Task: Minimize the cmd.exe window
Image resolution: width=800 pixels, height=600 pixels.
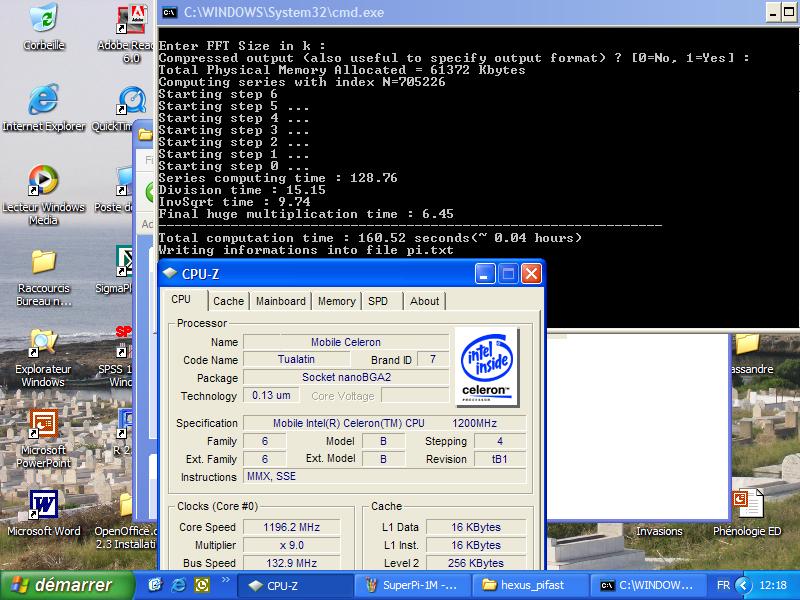Action: [773, 13]
